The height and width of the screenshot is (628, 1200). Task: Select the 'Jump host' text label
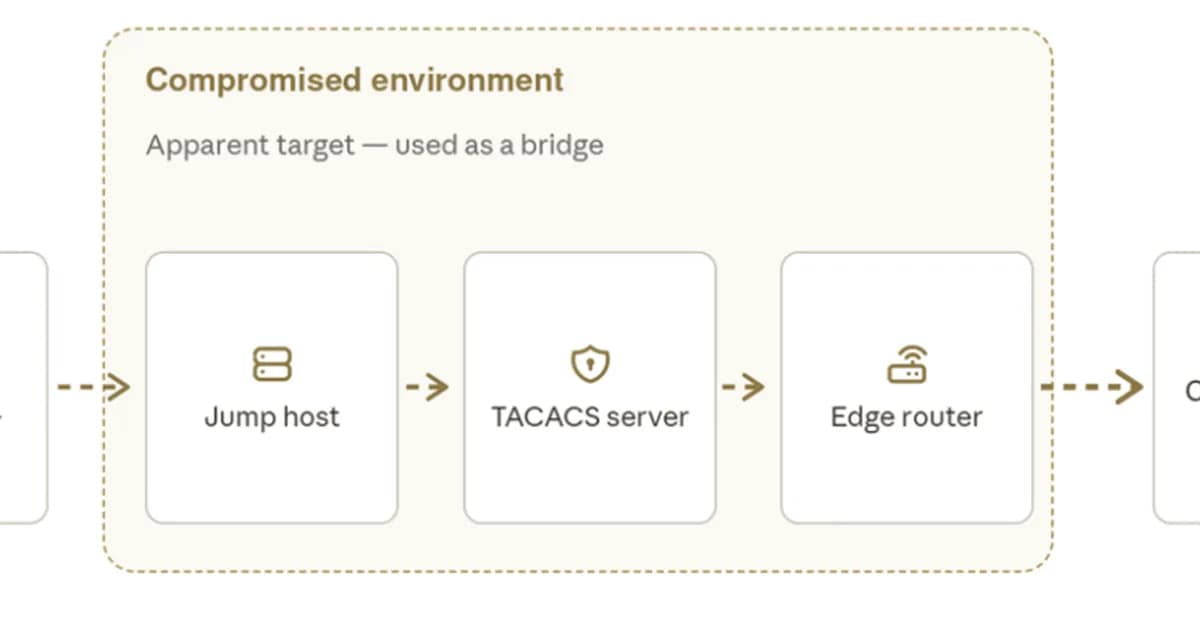click(272, 416)
